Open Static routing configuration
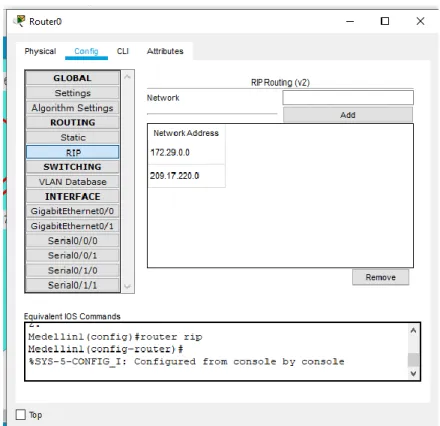440x426 pixels. click(72, 137)
